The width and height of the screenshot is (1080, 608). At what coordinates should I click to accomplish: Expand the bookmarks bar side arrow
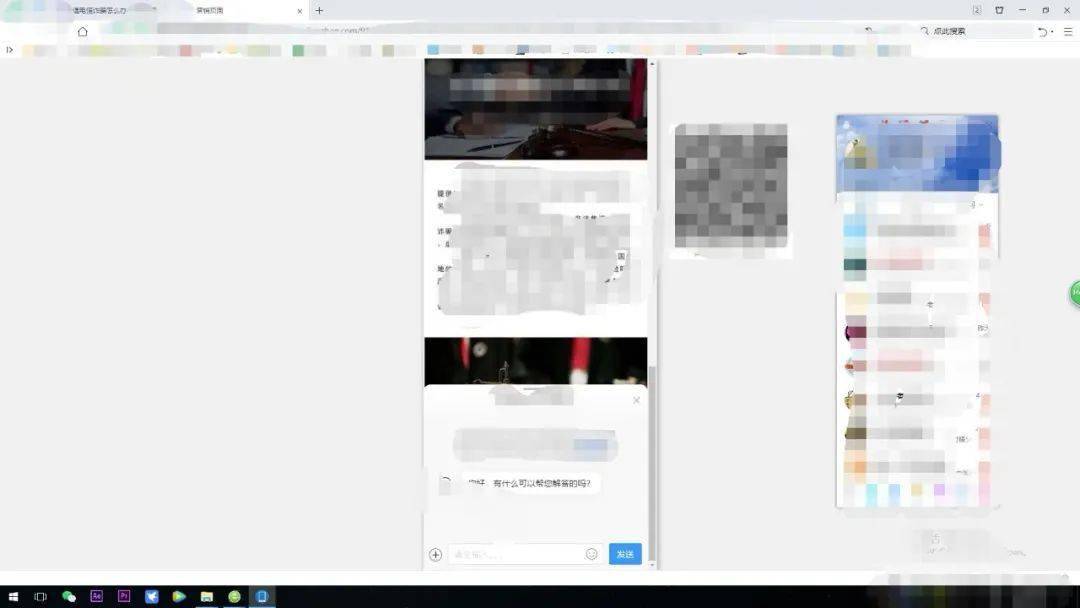coord(10,50)
